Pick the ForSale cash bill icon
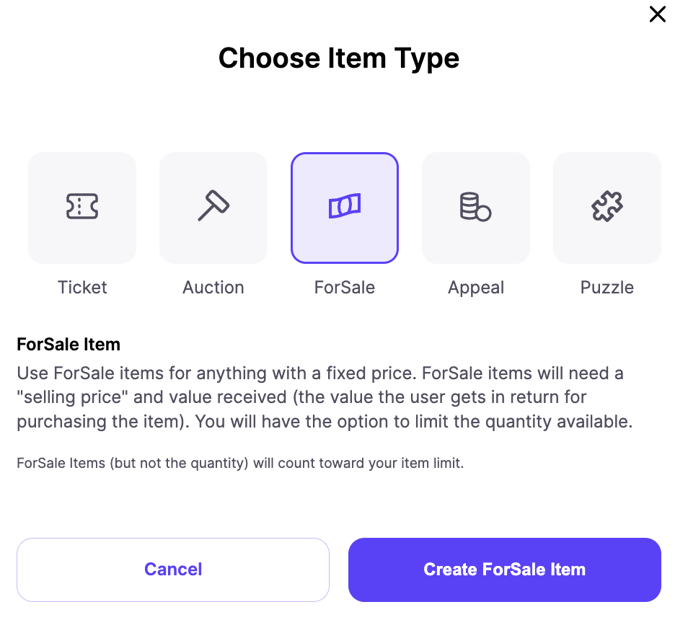The image size is (688, 620). [344, 206]
